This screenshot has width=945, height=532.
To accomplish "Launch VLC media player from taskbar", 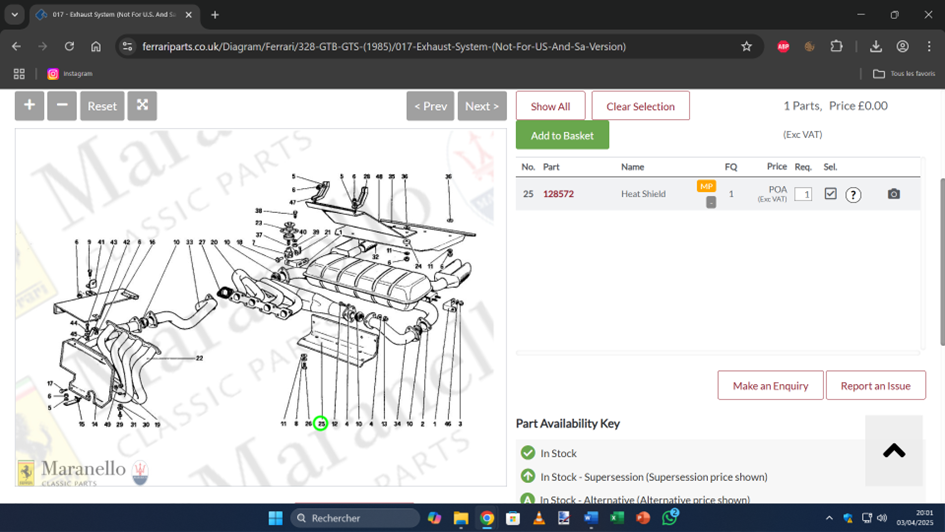I will pos(539,518).
